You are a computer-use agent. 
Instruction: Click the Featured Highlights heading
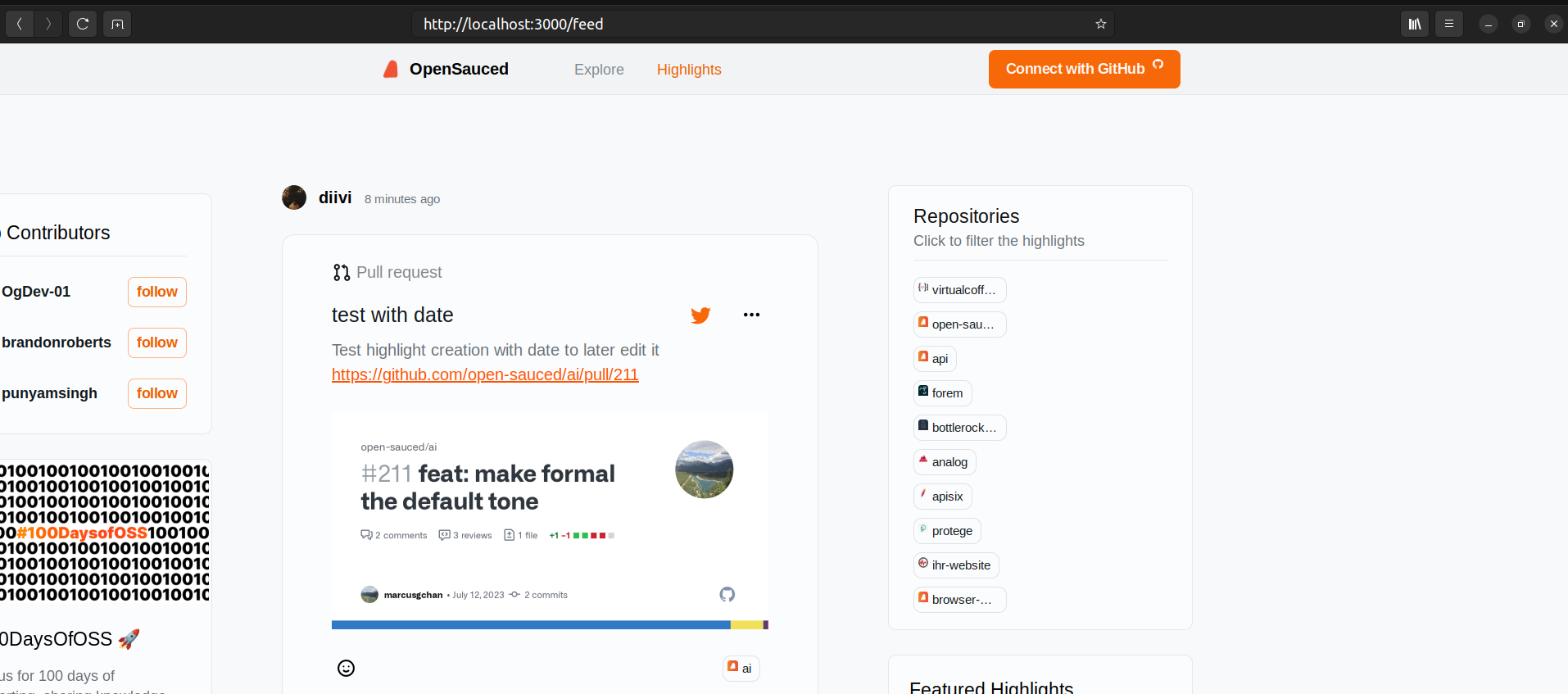tap(991, 687)
